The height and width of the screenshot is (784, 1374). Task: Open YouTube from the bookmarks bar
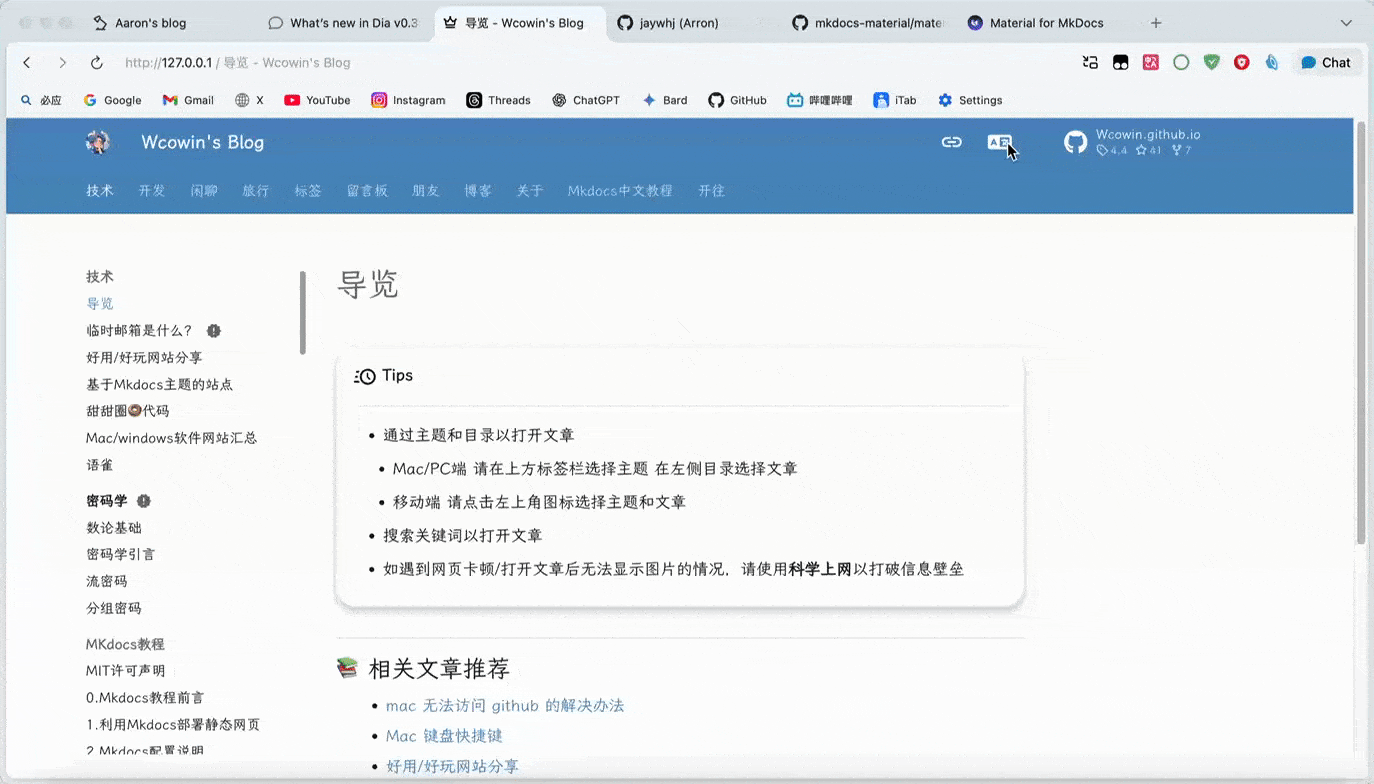tap(317, 100)
